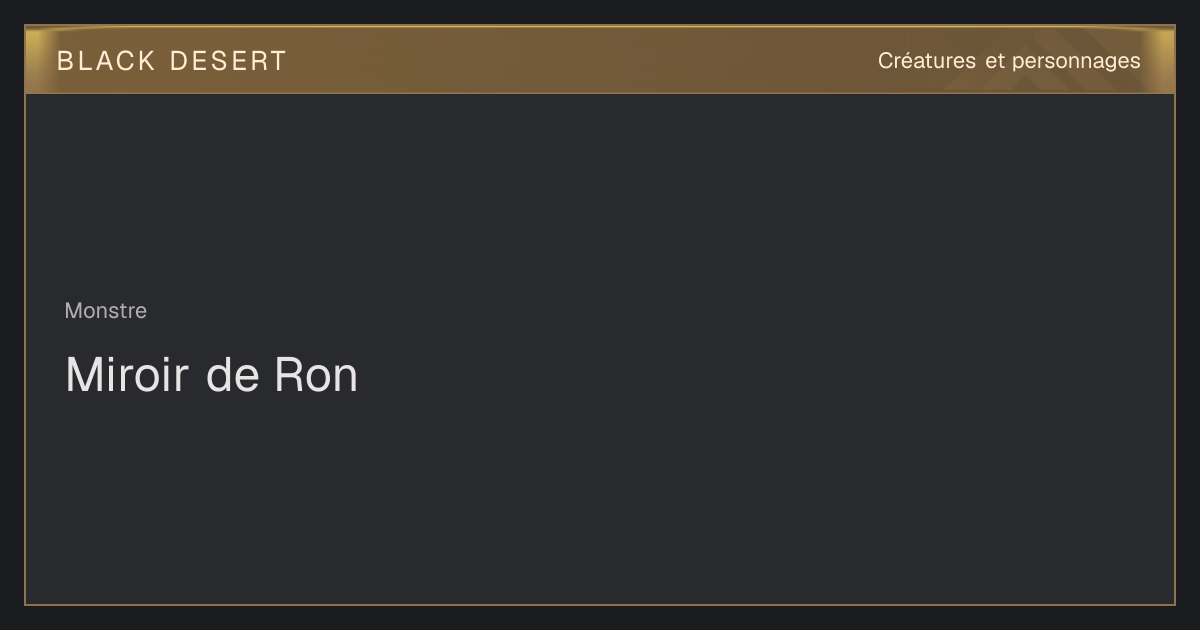Click the word DESERT in the header

click(229, 61)
